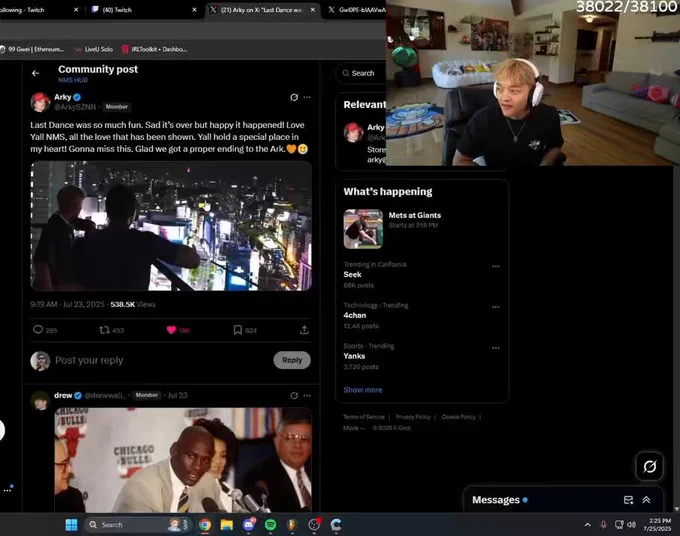This screenshot has width=680, height=536.
Task: Search from the Windows taskbar search box
Action: click(138, 525)
